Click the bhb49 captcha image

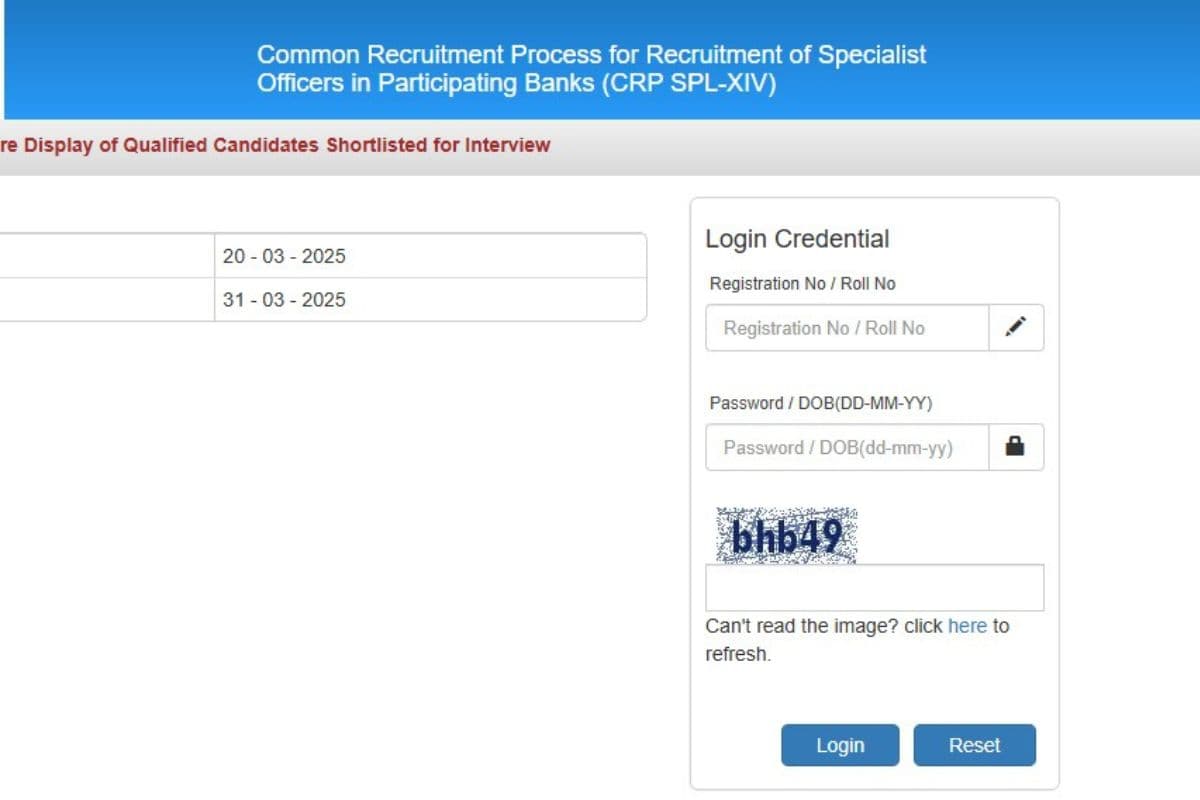(x=786, y=536)
